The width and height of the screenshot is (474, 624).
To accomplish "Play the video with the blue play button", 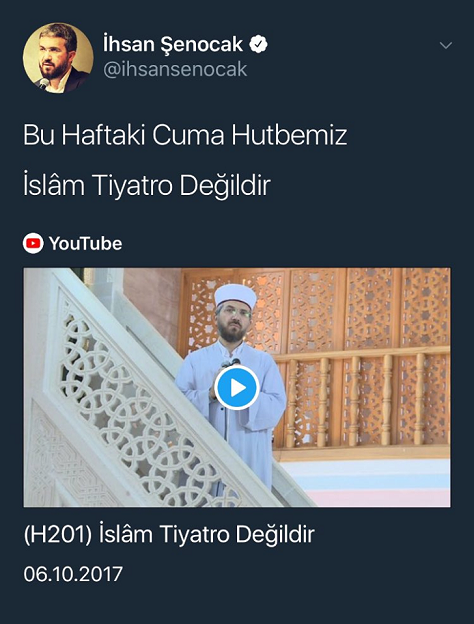I will (237, 388).
